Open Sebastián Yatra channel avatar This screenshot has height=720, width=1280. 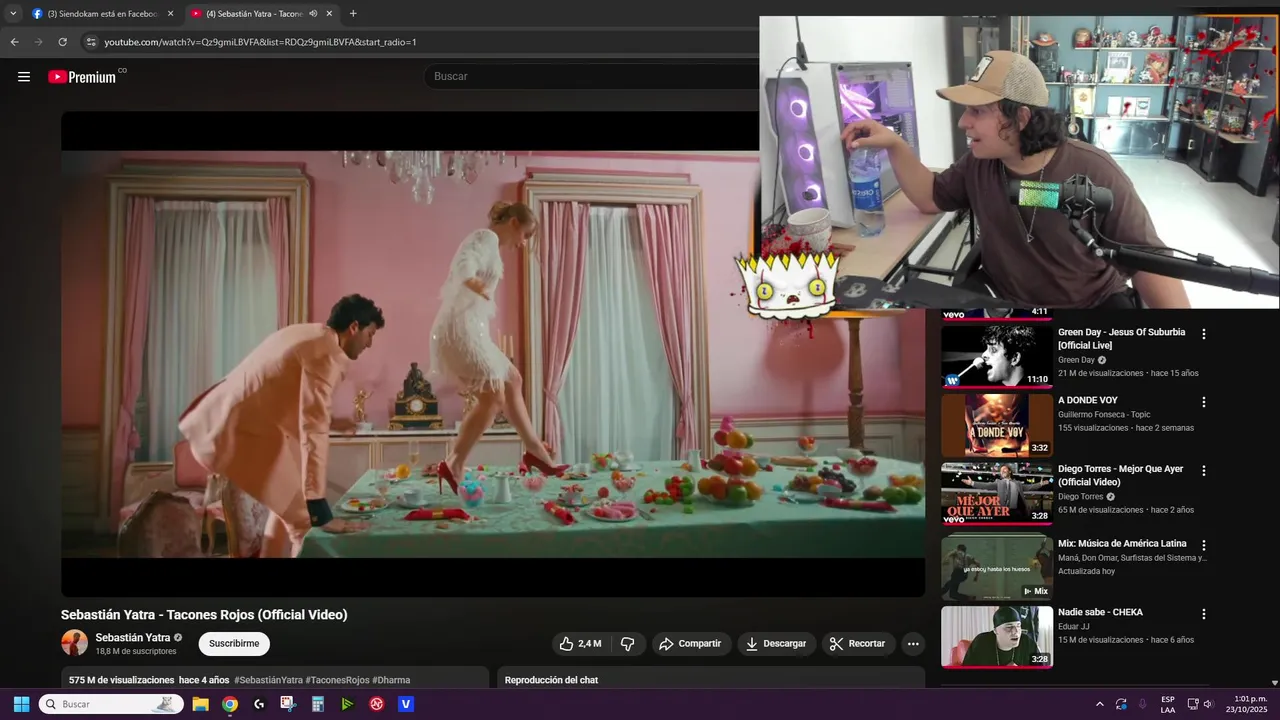click(74, 643)
